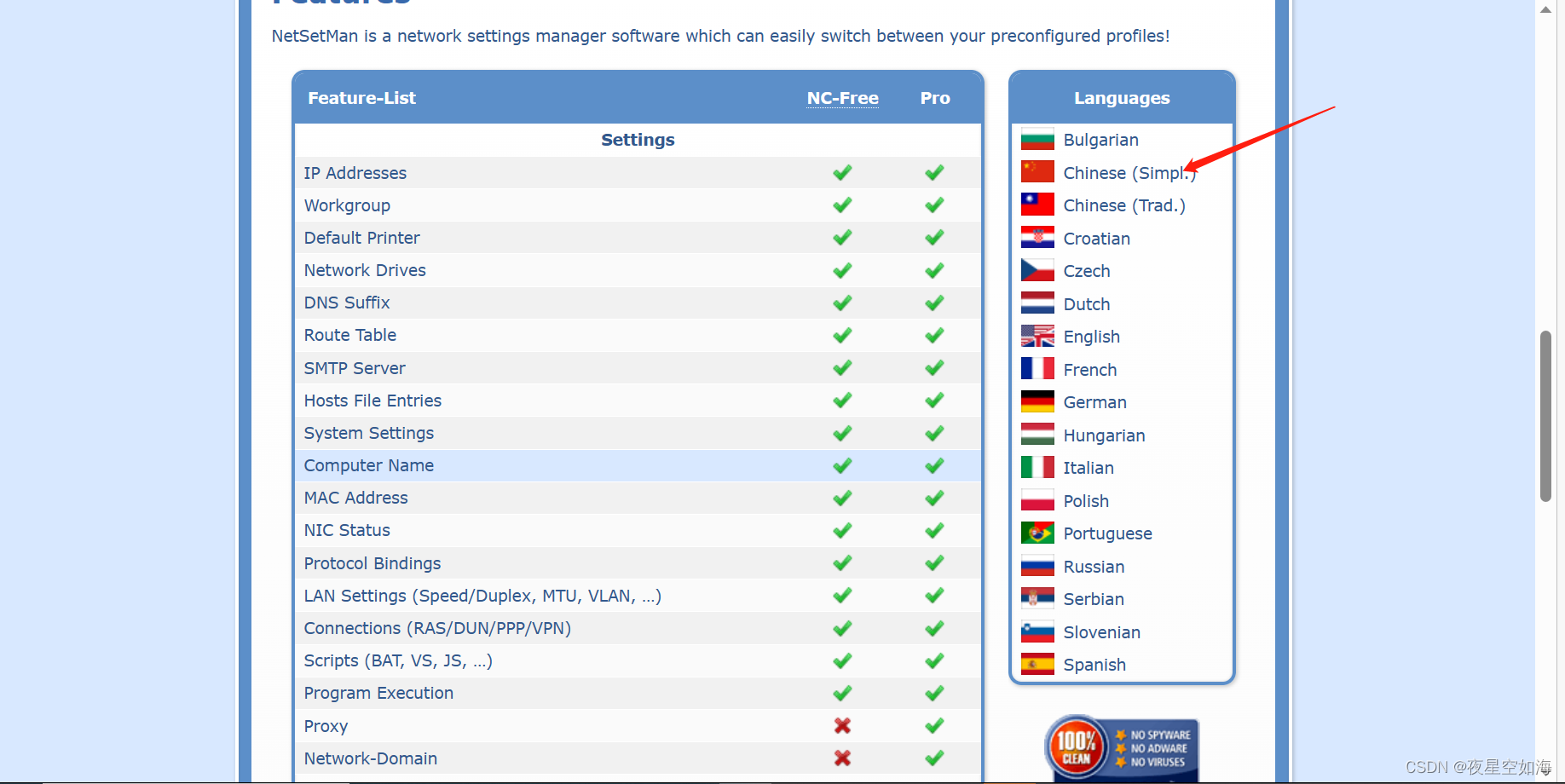Select the Russian language link
1565x784 pixels.
click(x=1094, y=567)
